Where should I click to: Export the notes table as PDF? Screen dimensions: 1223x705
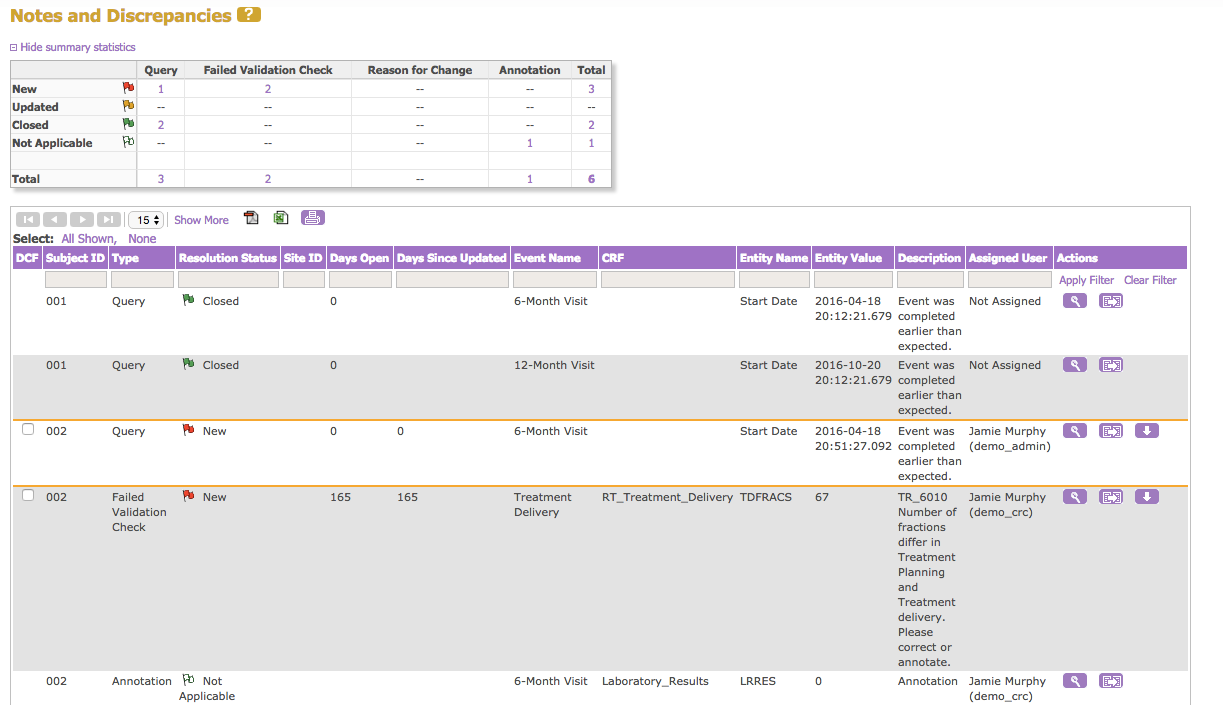click(251, 218)
